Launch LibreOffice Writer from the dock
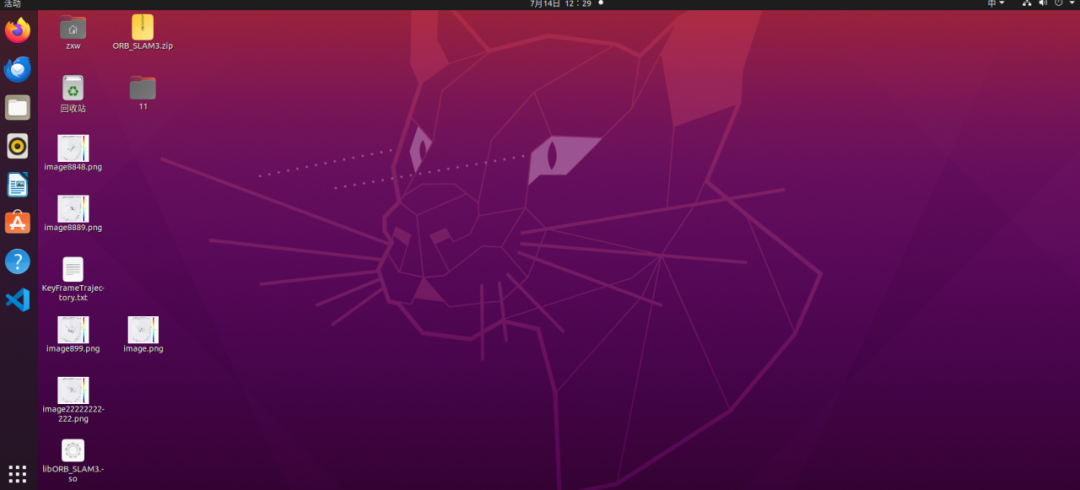 pyautogui.click(x=18, y=185)
